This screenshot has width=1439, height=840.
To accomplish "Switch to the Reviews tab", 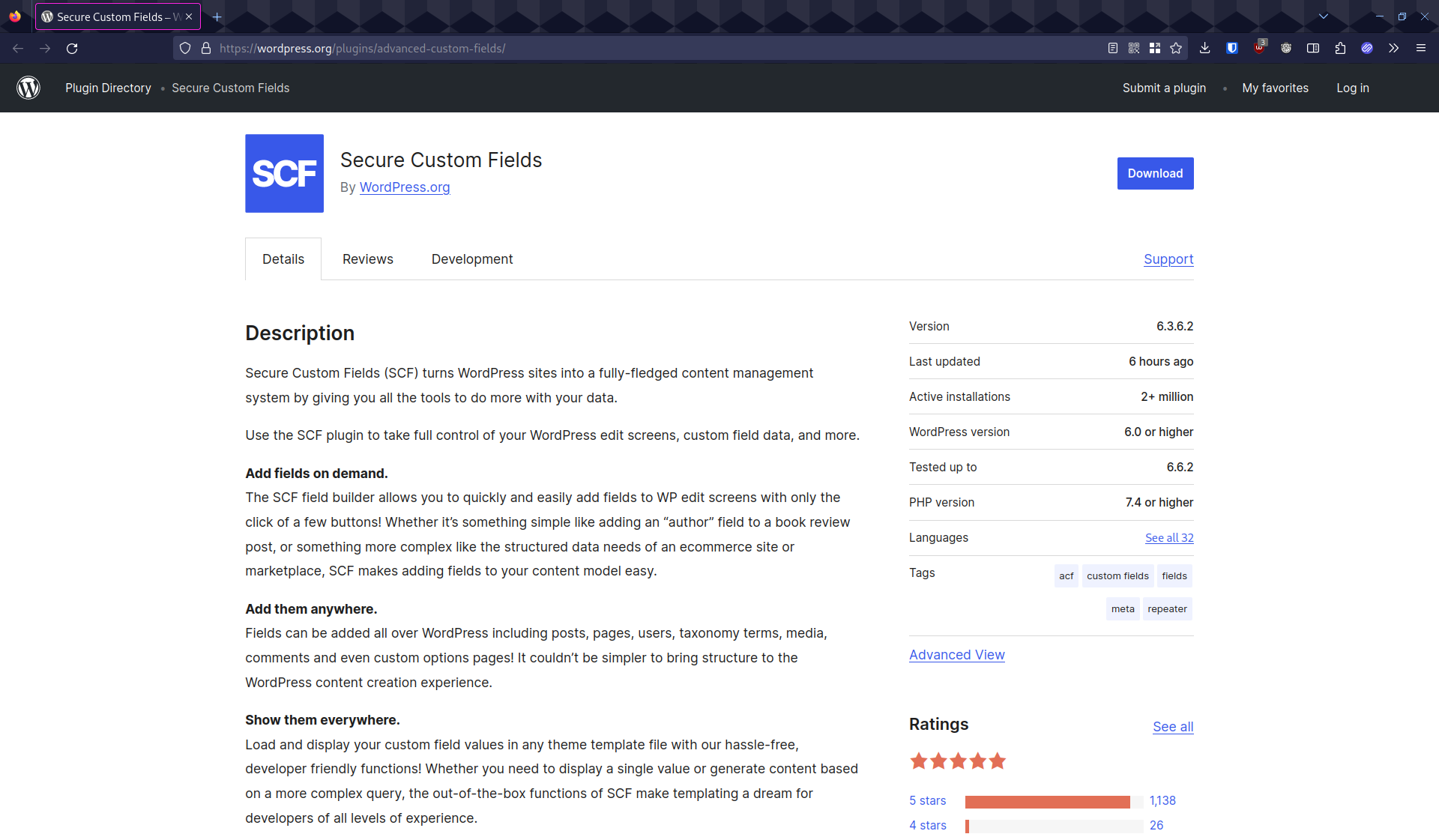I will (x=367, y=259).
